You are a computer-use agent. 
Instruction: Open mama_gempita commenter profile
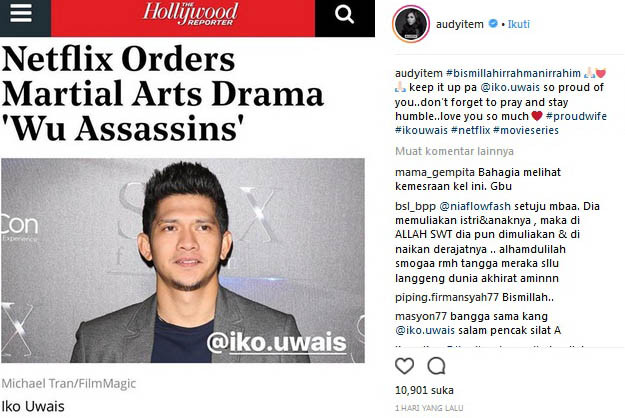pos(435,173)
